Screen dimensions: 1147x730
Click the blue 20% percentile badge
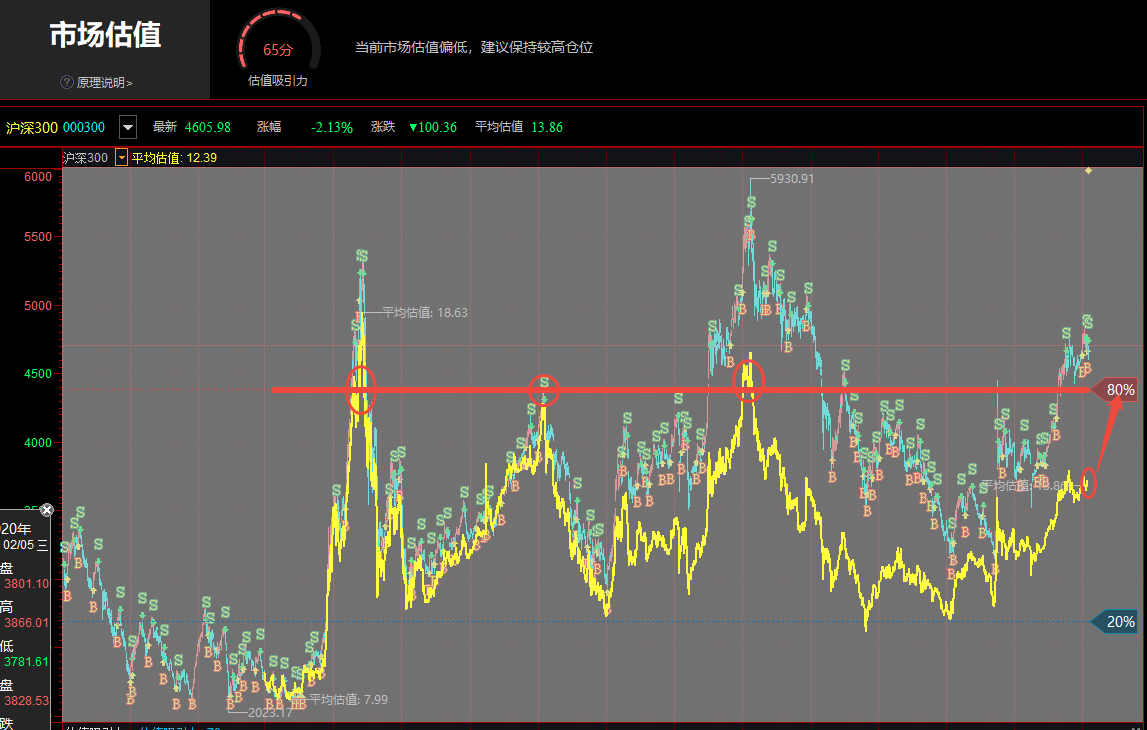pyautogui.click(x=1120, y=622)
